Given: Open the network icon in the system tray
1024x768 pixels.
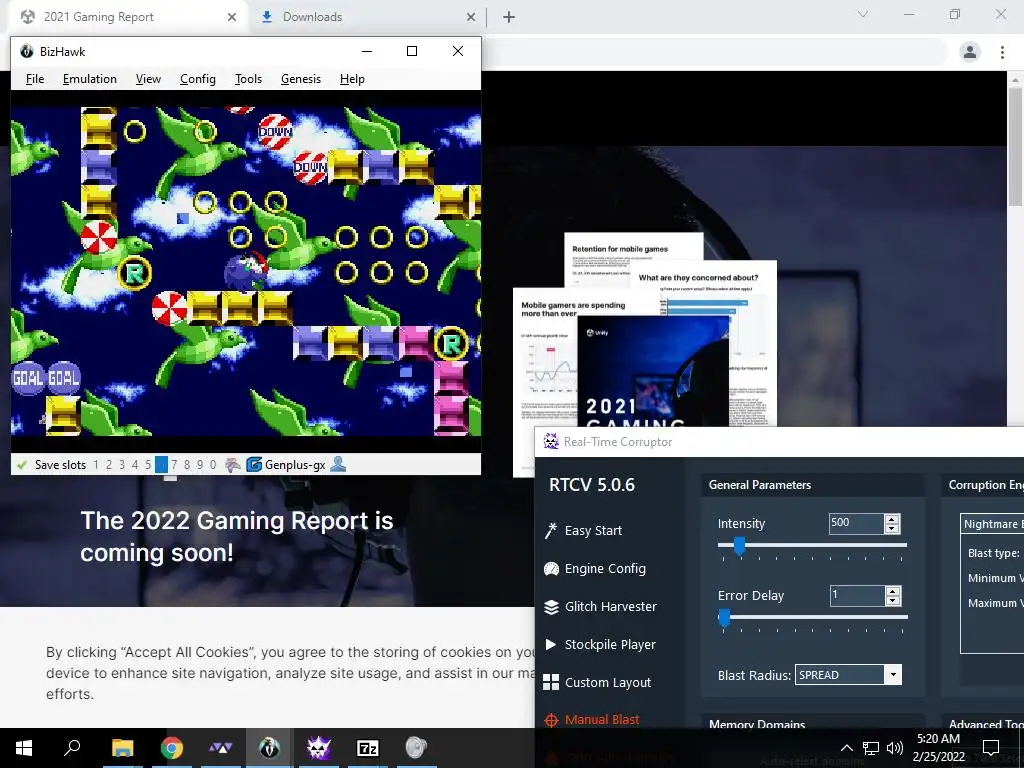Looking at the screenshot, I should pos(871,748).
